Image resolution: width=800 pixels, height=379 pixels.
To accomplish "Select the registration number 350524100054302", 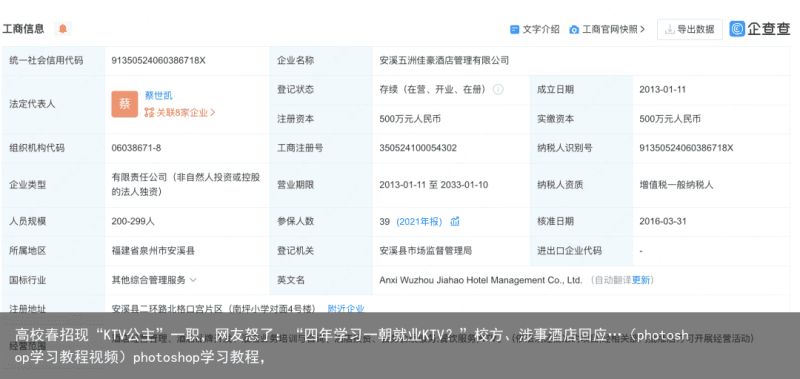I will click(x=418, y=148).
